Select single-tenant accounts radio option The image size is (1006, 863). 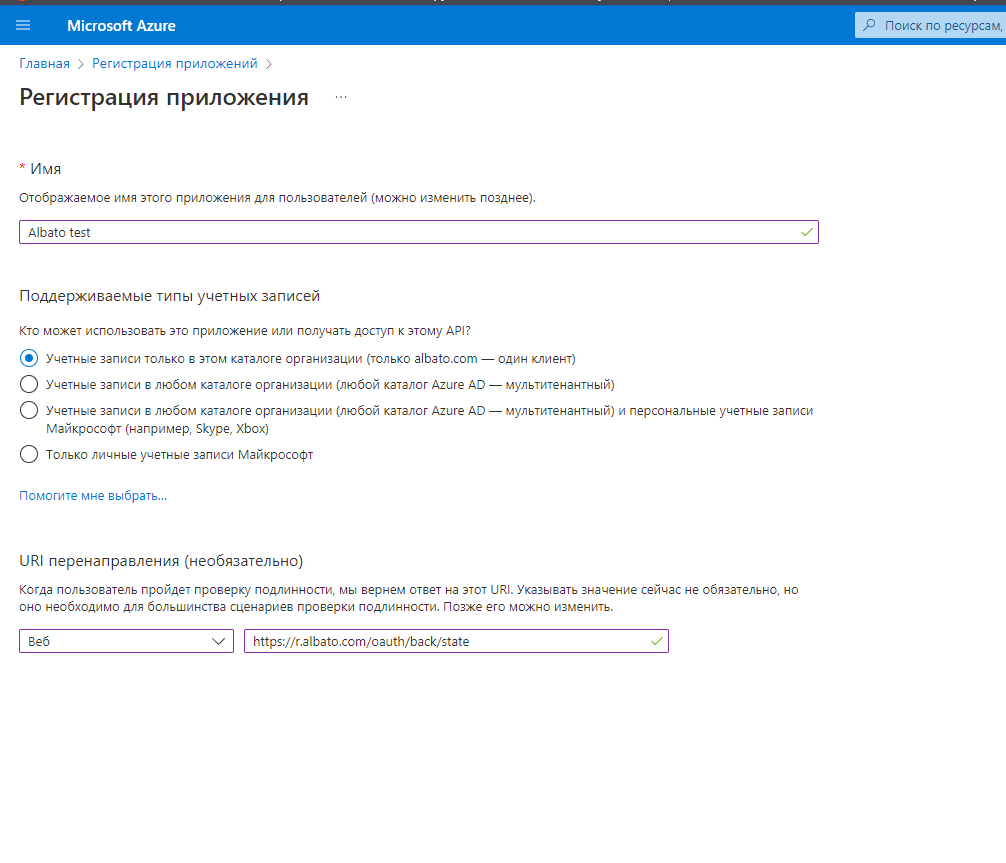pos(29,358)
